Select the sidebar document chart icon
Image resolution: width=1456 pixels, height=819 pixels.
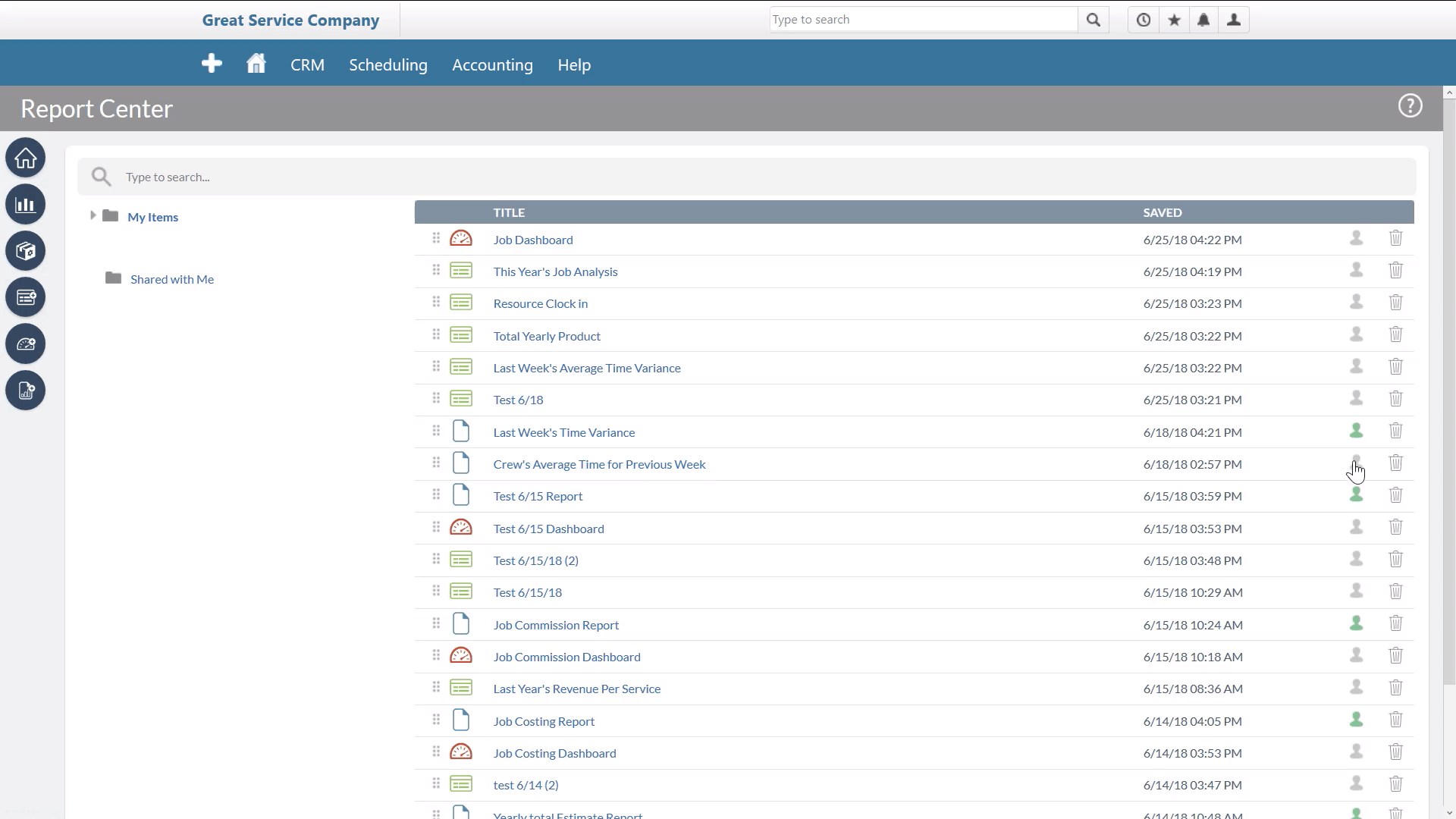point(26,391)
